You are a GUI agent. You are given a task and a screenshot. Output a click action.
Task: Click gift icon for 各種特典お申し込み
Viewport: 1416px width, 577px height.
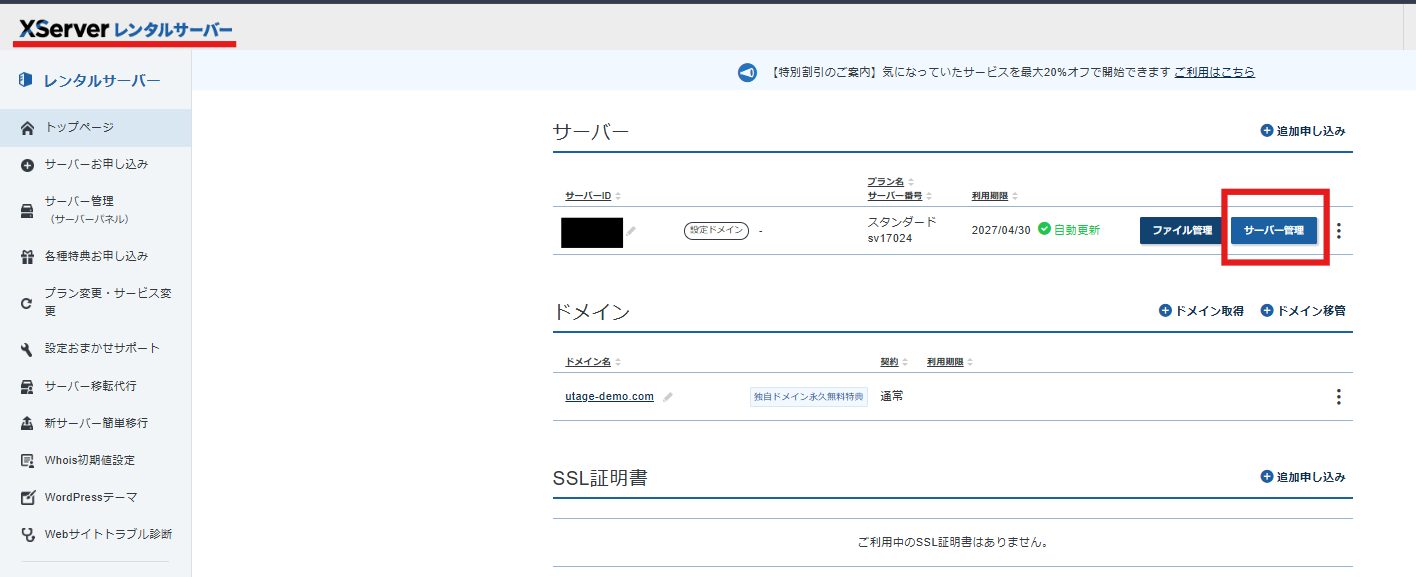[x=27, y=257]
